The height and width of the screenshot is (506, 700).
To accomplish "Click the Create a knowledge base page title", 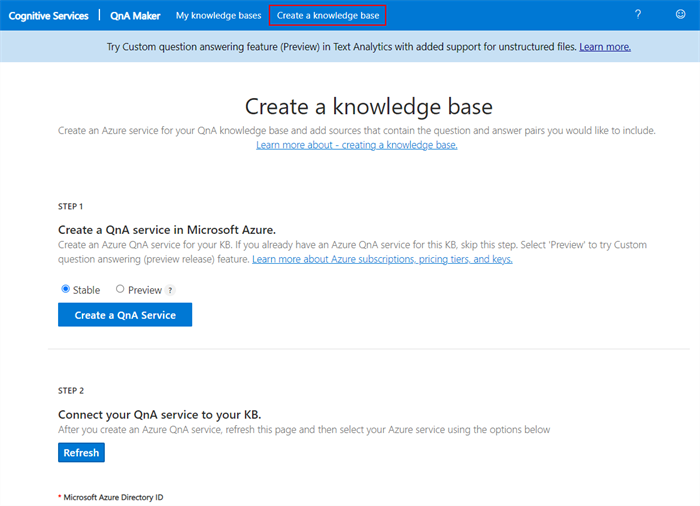I will click(369, 107).
